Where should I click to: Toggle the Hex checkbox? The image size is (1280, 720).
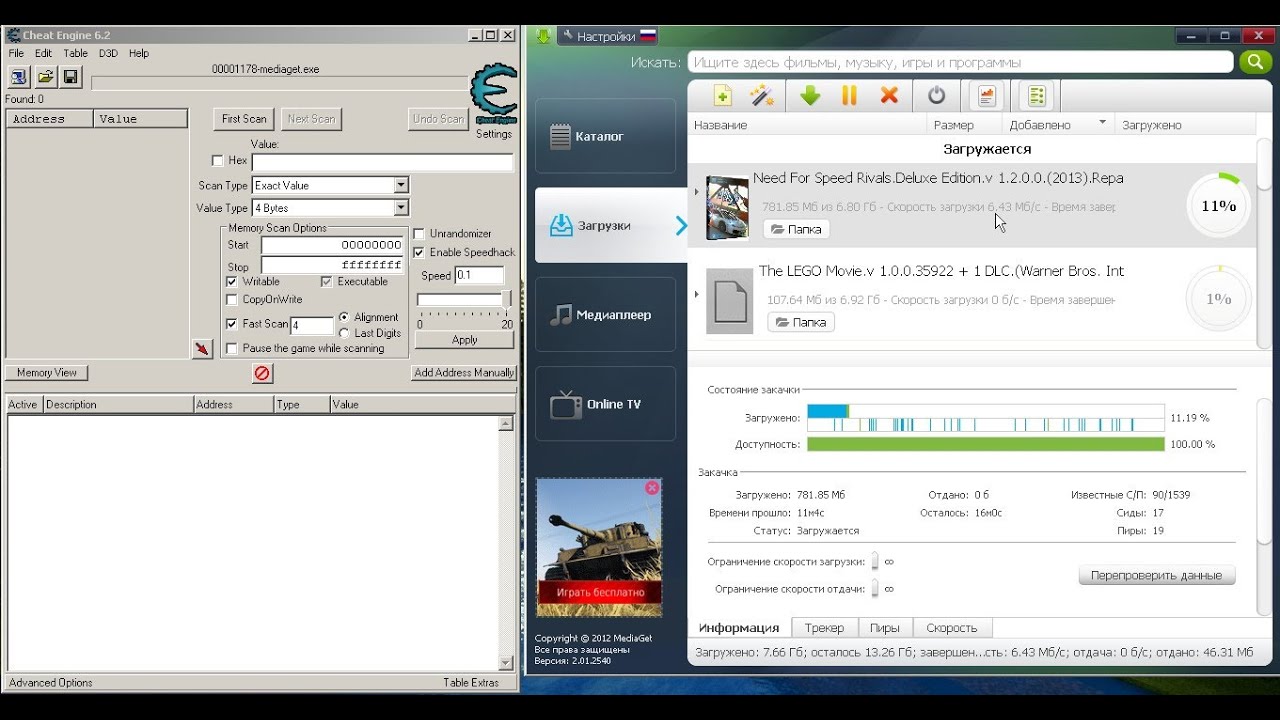point(218,161)
